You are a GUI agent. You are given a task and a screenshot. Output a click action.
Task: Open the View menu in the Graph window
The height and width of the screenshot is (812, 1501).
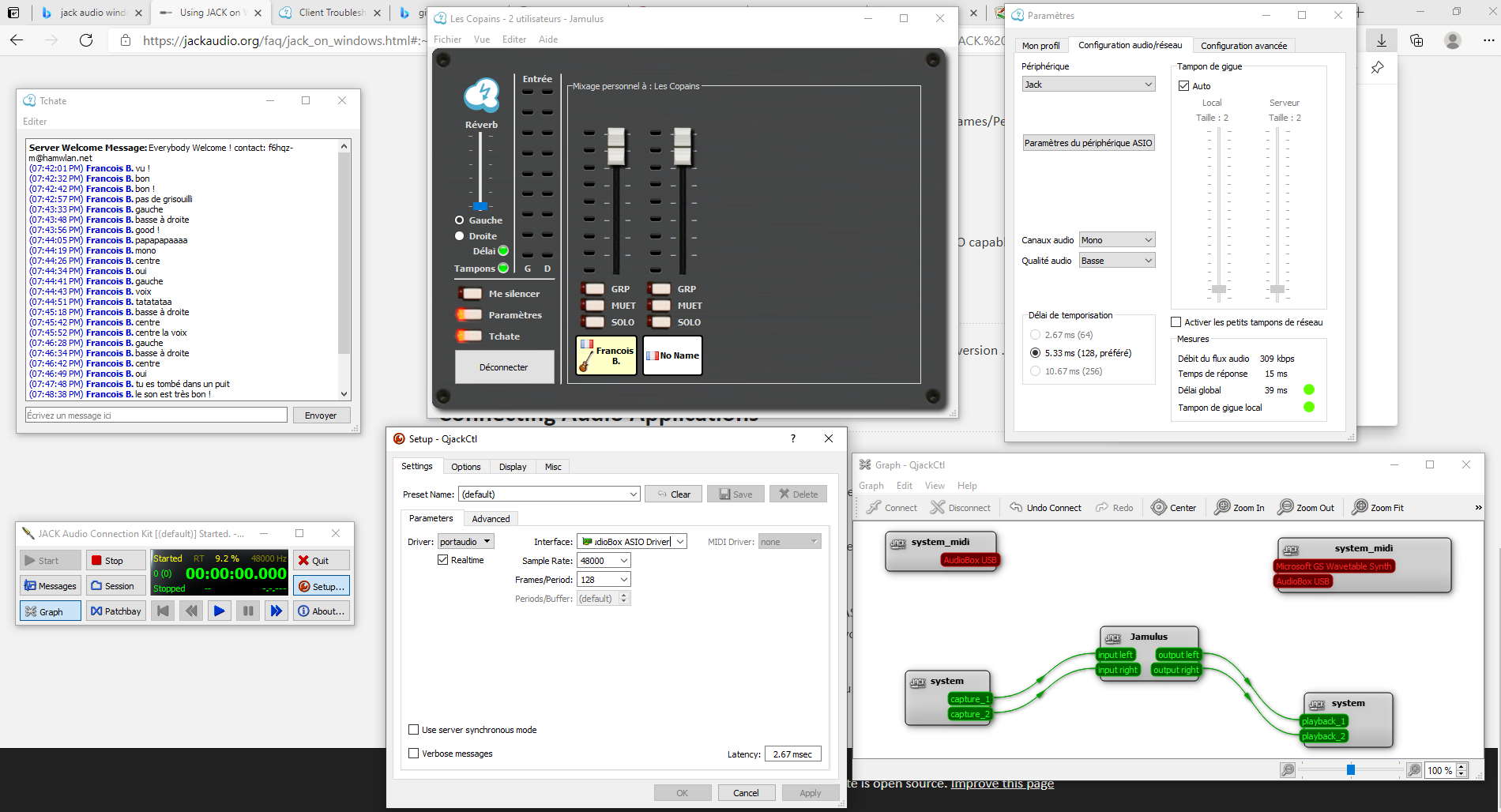(935, 485)
